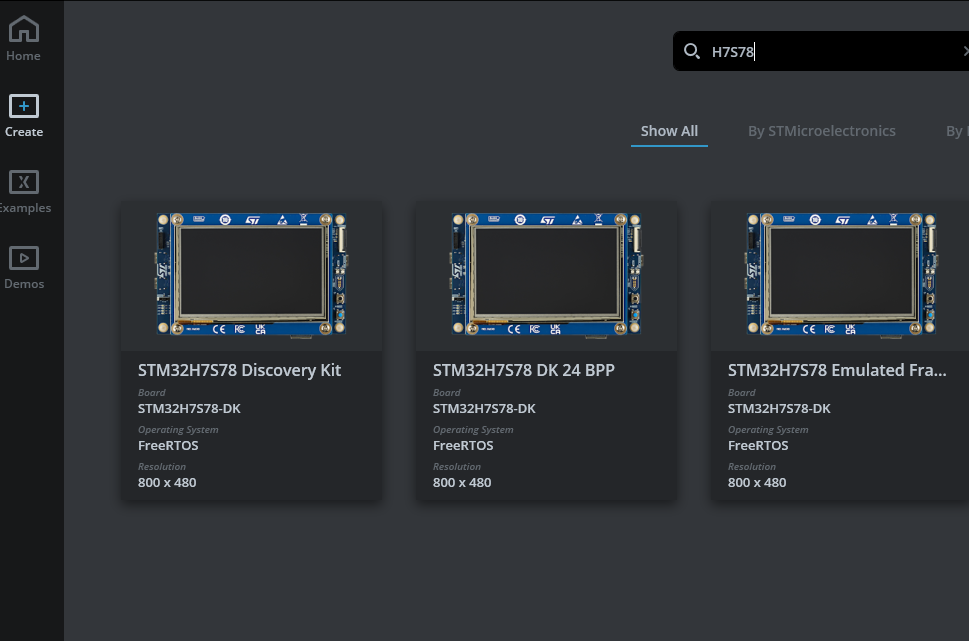Screen dimensions: 969x641
Task: Filter by STMicroelectronics tab
Action: 821,131
